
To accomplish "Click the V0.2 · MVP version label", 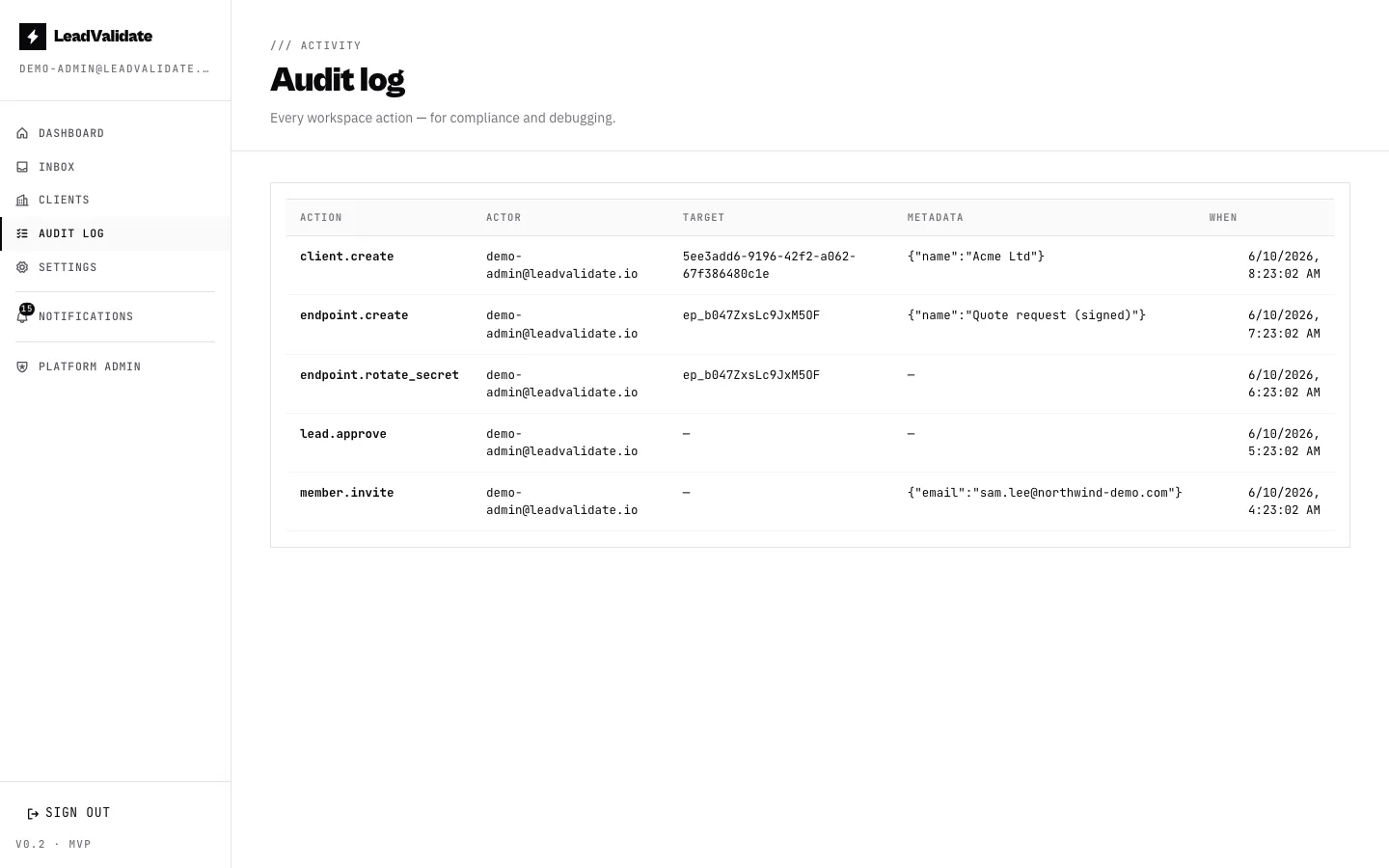I will tap(54, 845).
